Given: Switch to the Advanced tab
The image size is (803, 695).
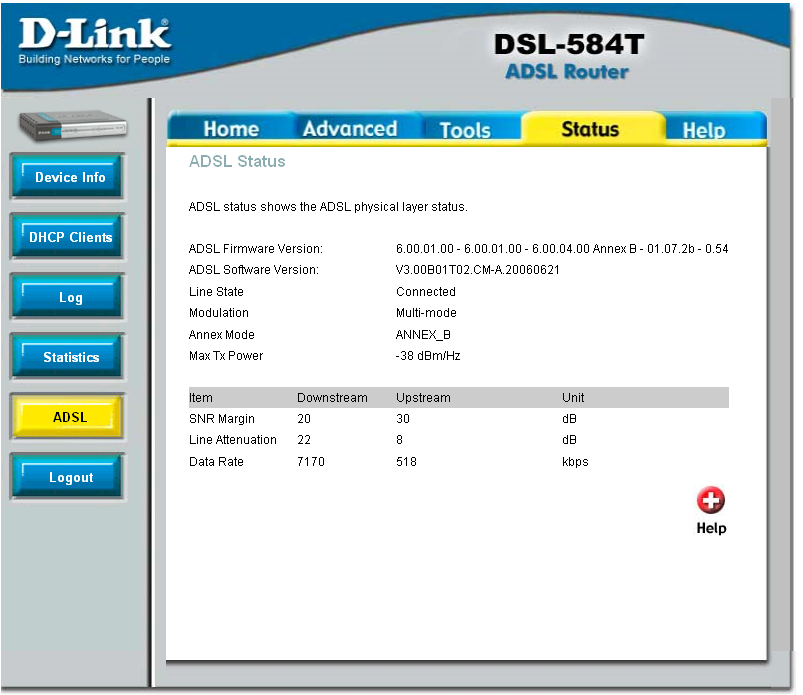Looking at the screenshot, I should [350, 129].
